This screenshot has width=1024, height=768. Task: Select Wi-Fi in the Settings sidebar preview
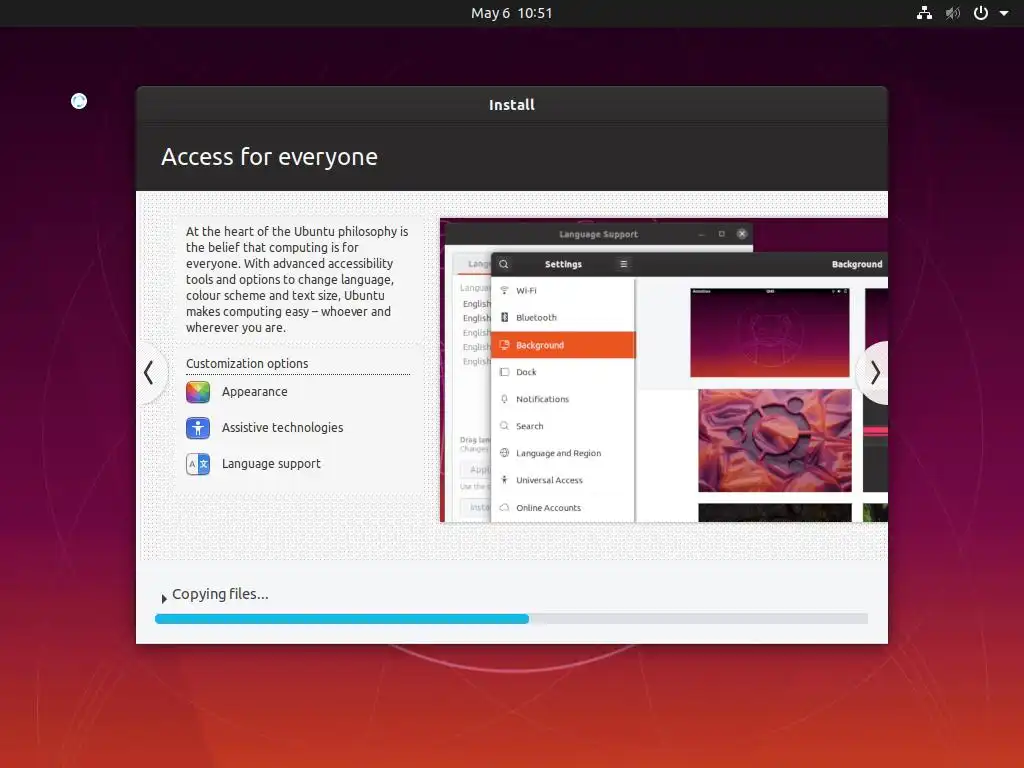click(563, 291)
